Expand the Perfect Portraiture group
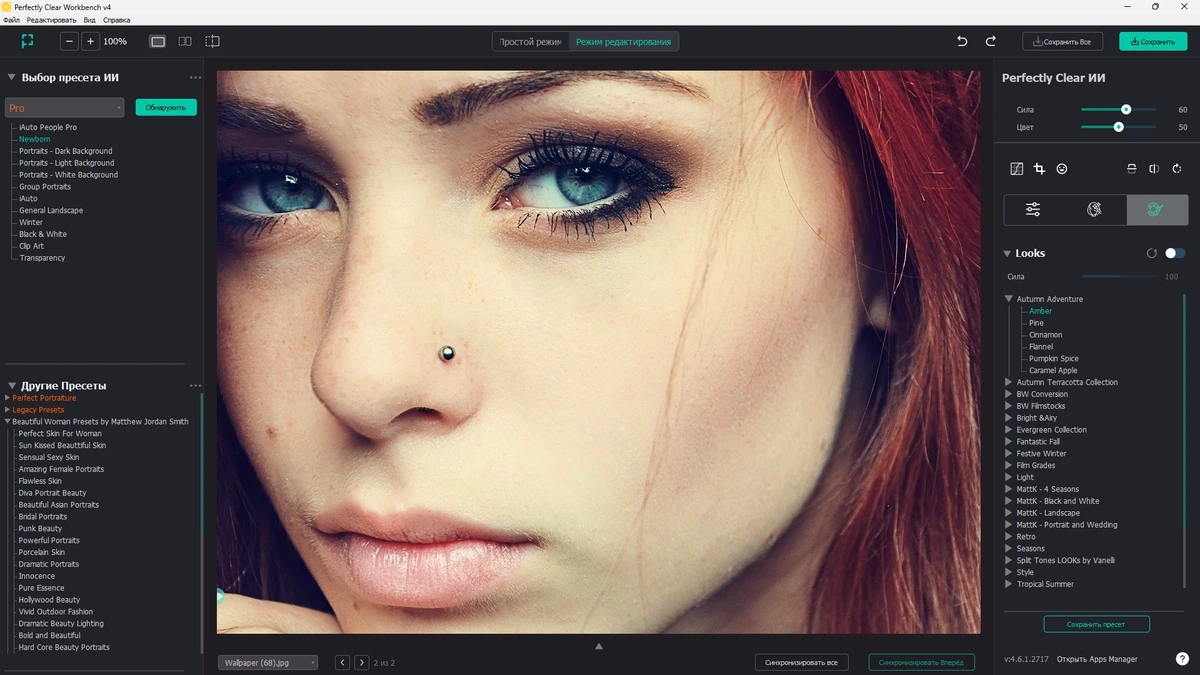The image size is (1200, 675). tap(8, 398)
